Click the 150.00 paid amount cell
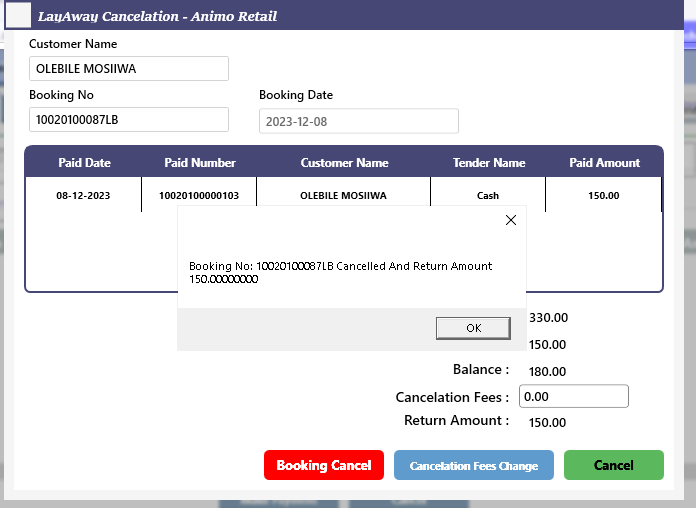Viewport: 696px width, 508px height. point(604,196)
